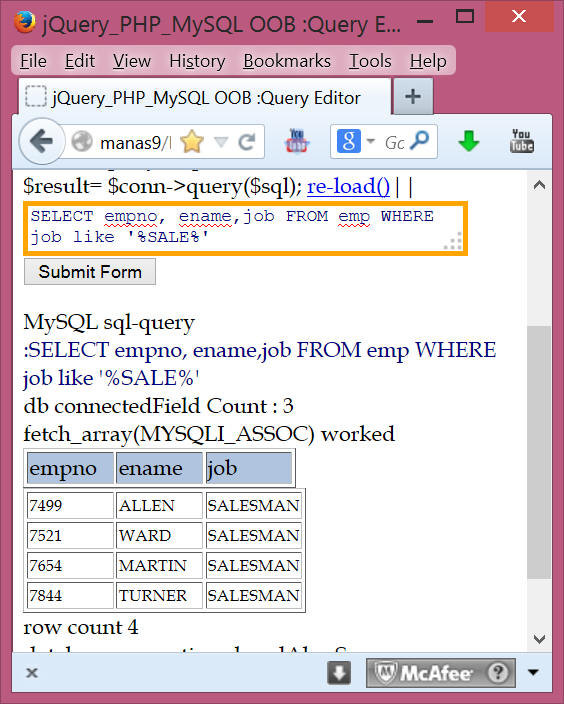
Task: Open the Bookmarks menu
Action: pos(287,61)
